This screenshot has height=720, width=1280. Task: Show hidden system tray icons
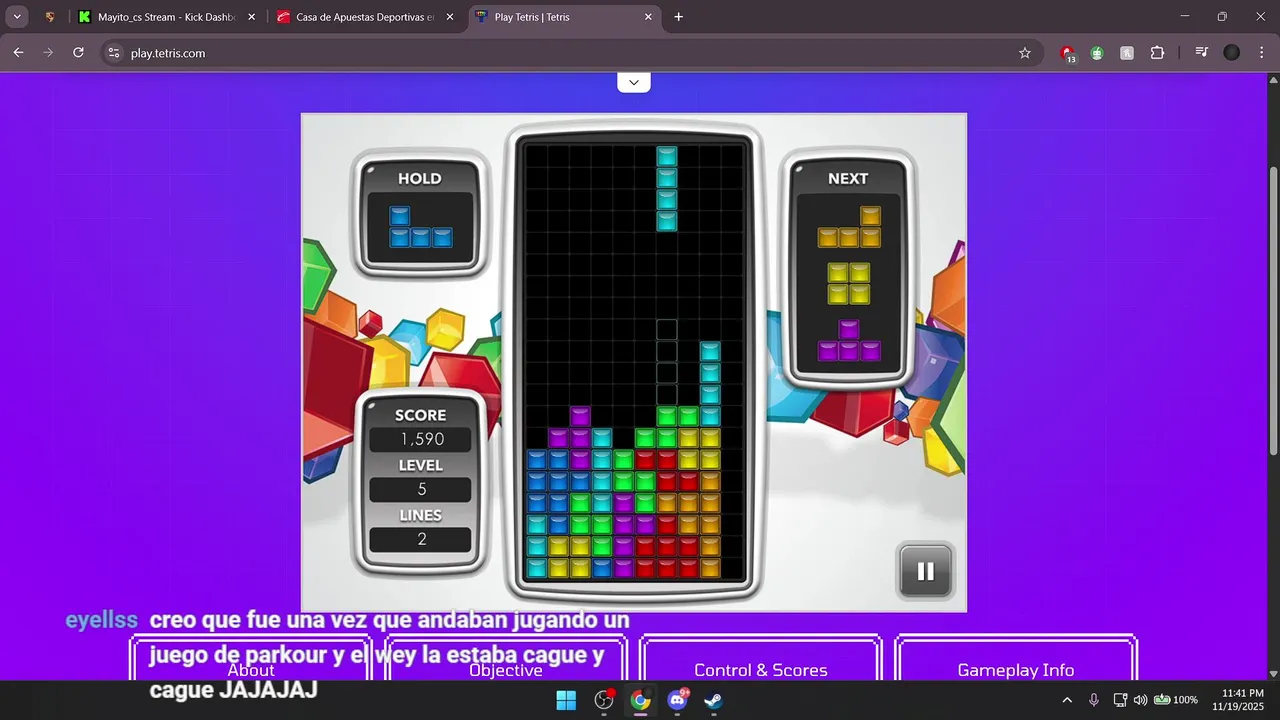[x=1067, y=700]
